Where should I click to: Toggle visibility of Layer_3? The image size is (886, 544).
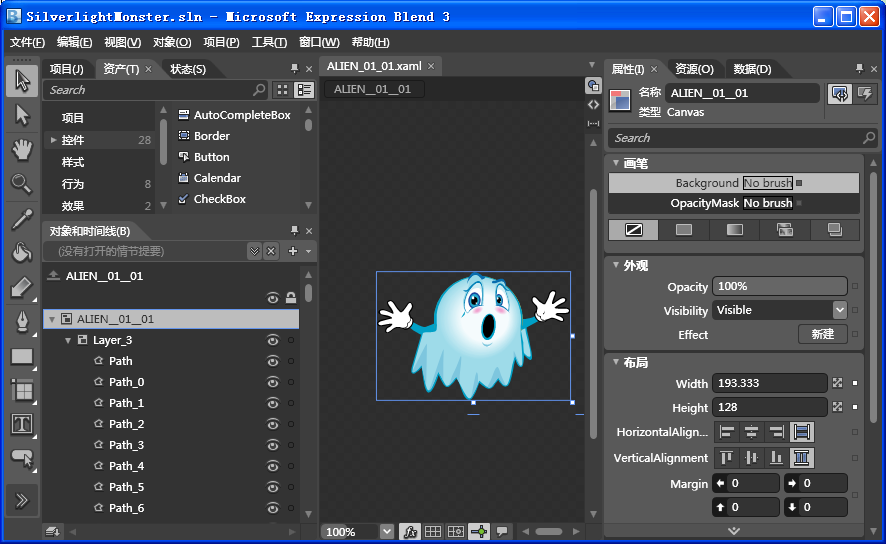click(x=273, y=340)
